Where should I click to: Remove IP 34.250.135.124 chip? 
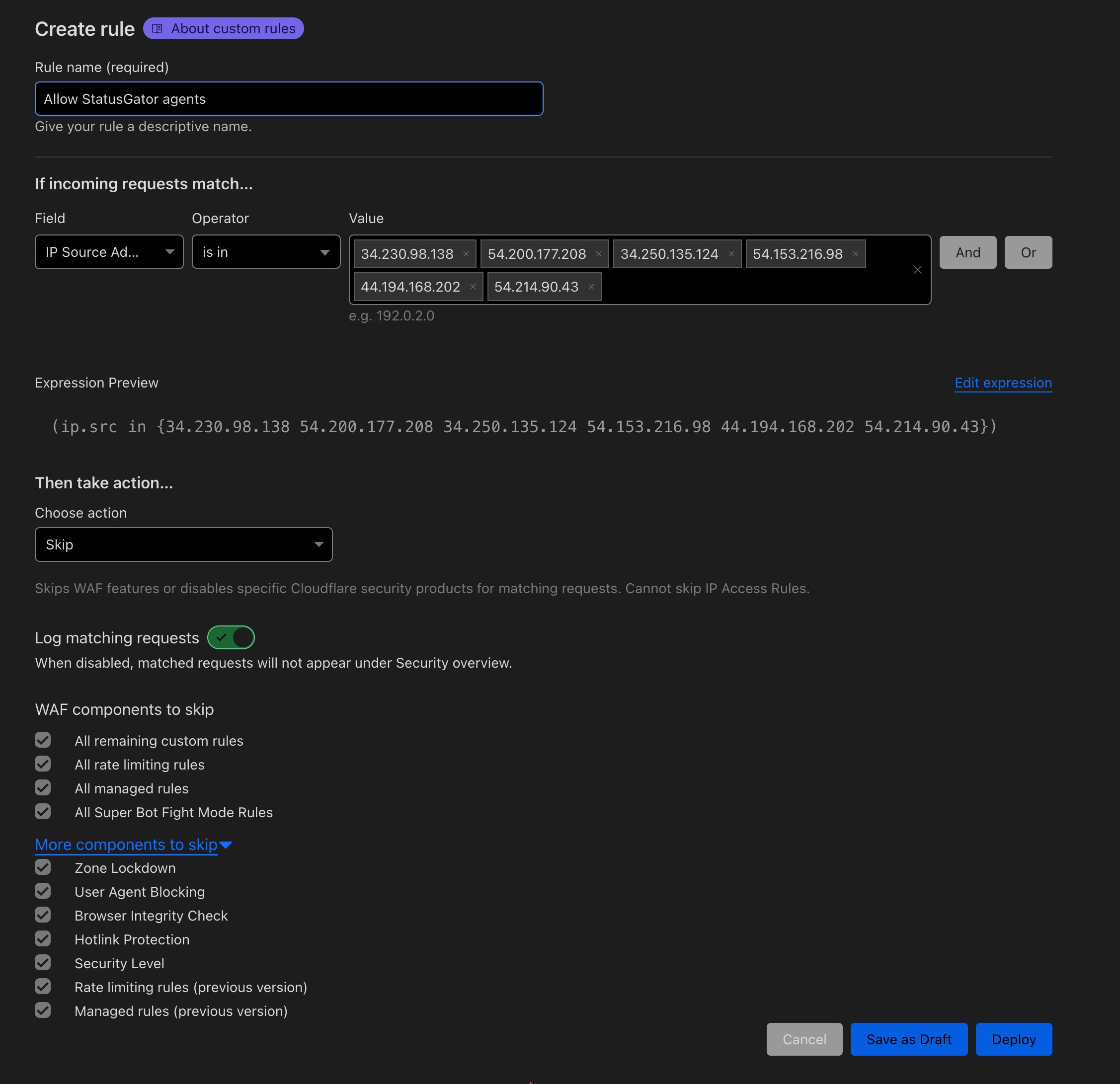(x=731, y=254)
